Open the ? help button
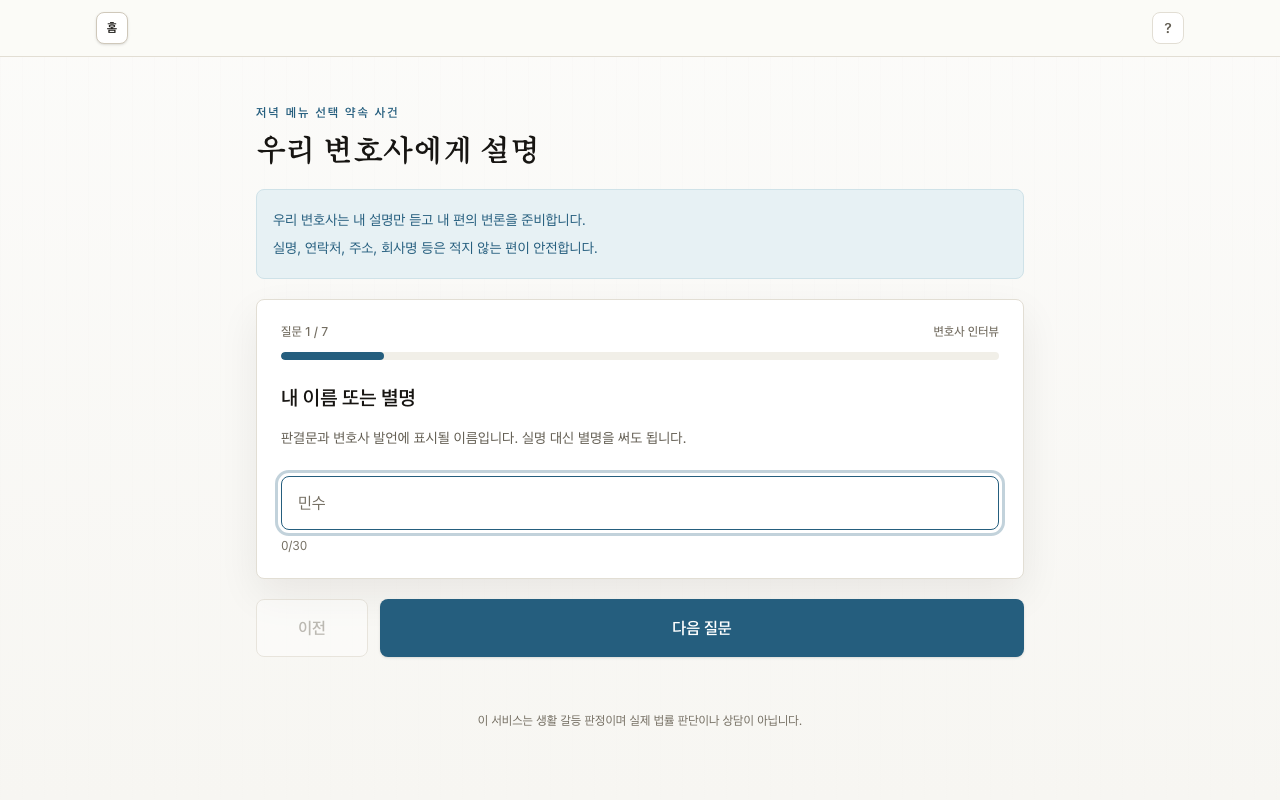This screenshot has width=1280, height=800. (1168, 28)
